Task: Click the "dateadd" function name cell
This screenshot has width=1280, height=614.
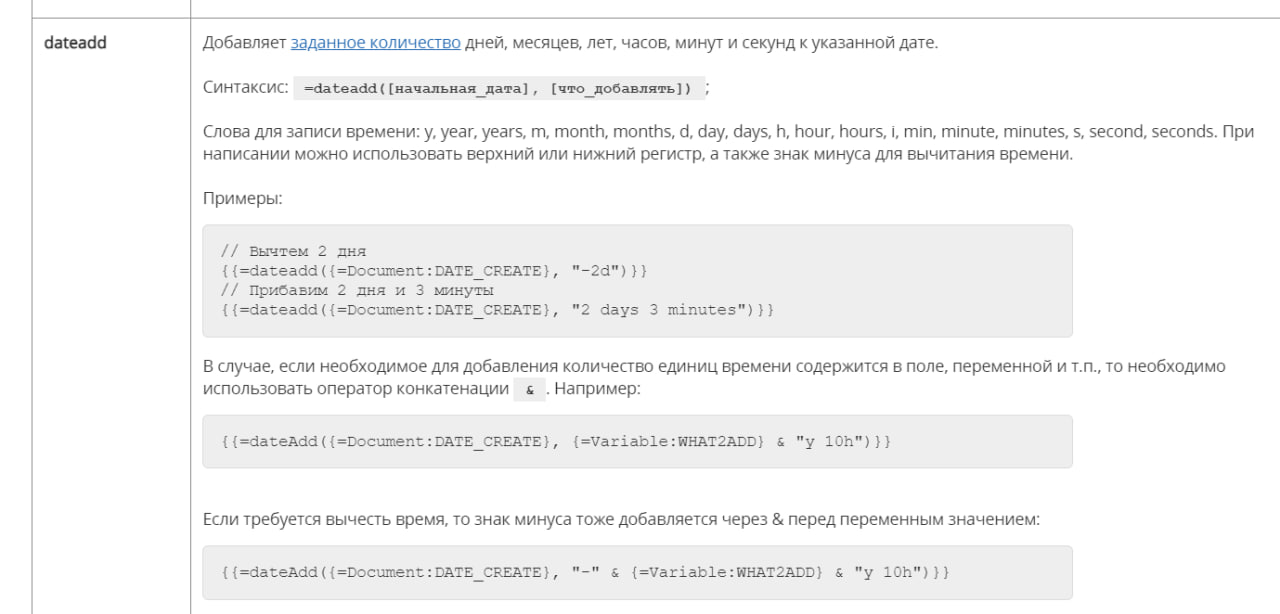Action: coord(76,44)
